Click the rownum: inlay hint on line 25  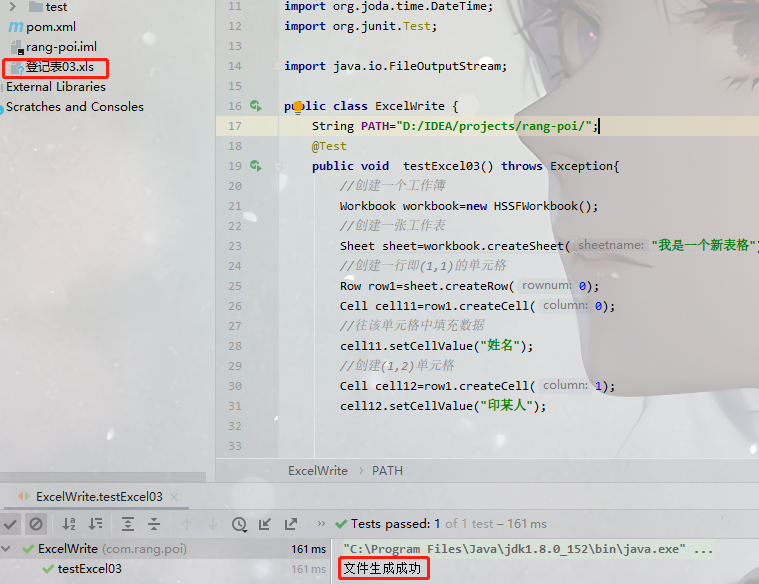[547, 286]
